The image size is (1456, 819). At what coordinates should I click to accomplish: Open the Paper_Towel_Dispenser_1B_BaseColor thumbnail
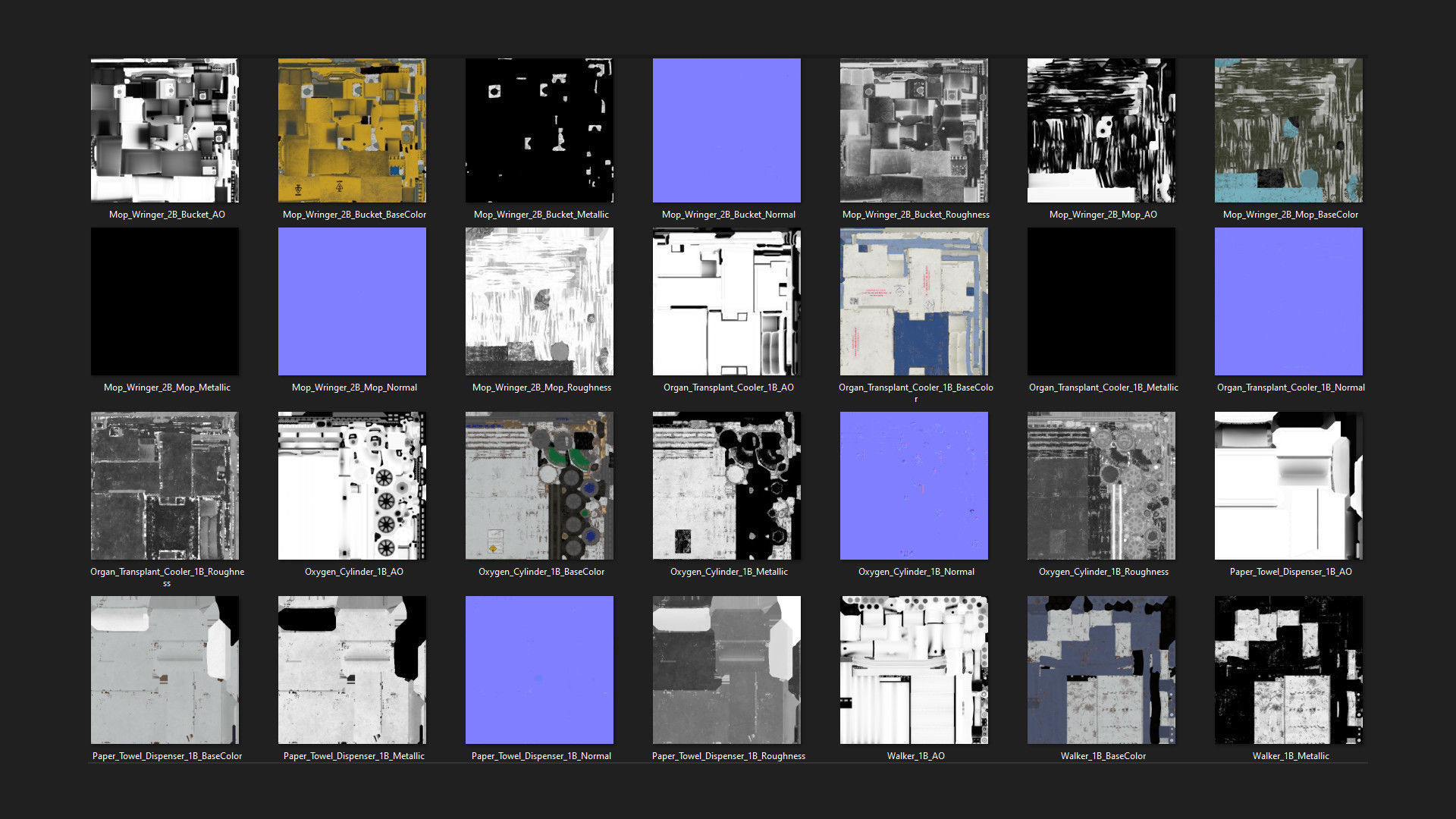pyautogui.click(x=165, y=670)
